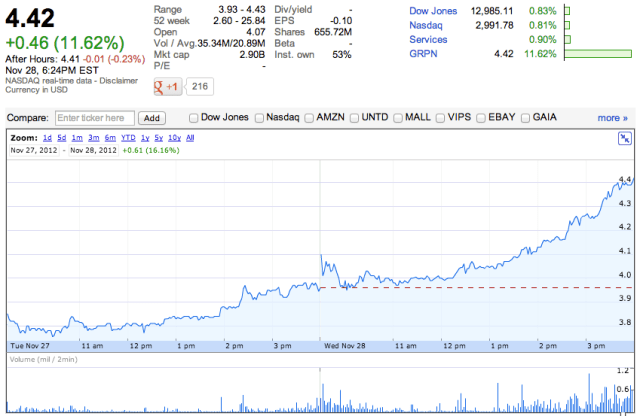640x416 pixels.
Task: Focus the Enter ticker here field
Action: (x=95, y=118)
